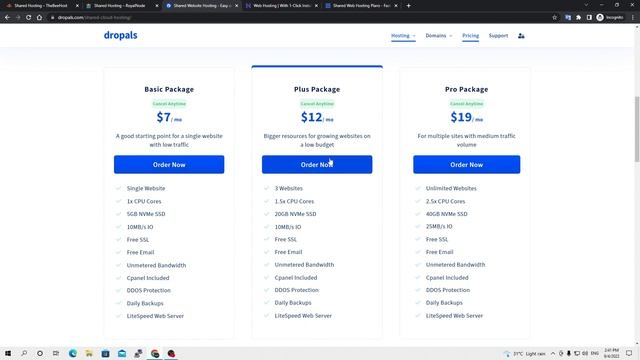Open the Pricing page
Viewport: 640px width, 360px height.
pos(471,36)
